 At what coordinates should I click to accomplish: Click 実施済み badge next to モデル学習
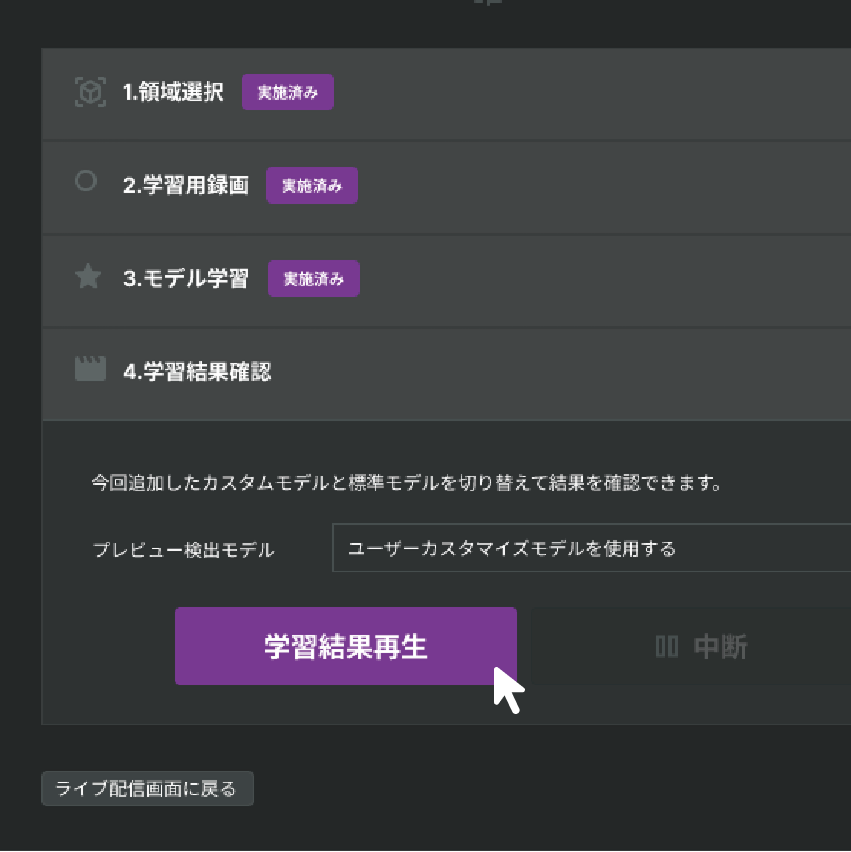[x=313, y=279]
